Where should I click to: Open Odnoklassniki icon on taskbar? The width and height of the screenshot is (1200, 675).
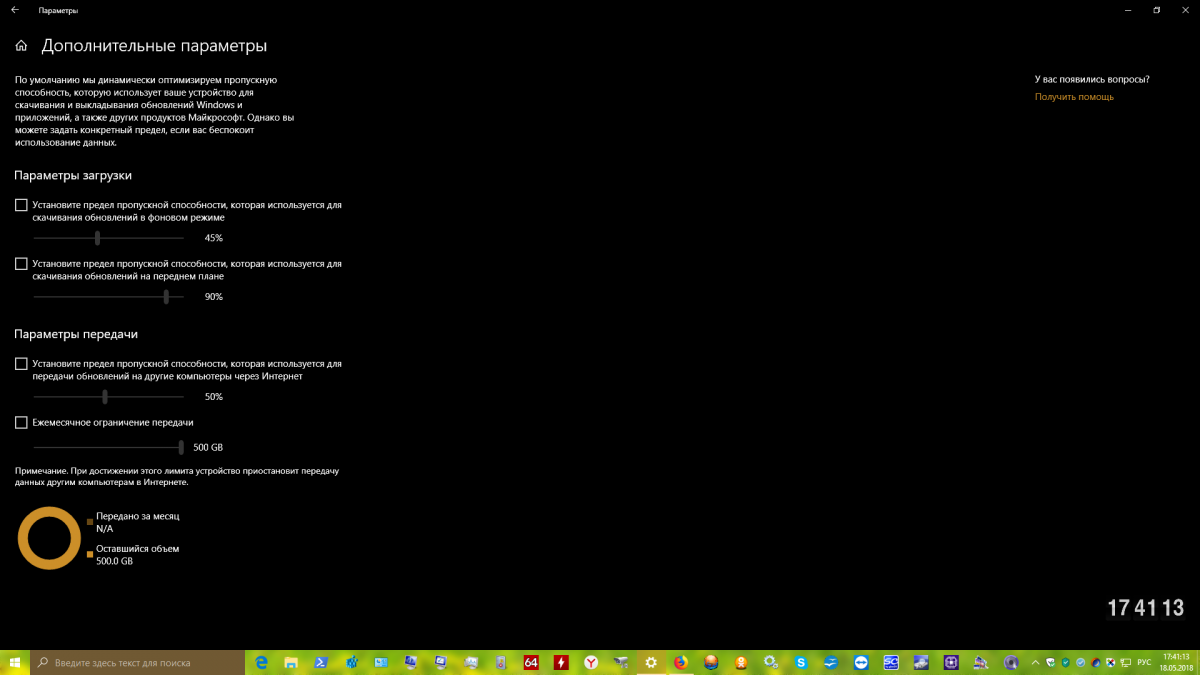(741, 662)
